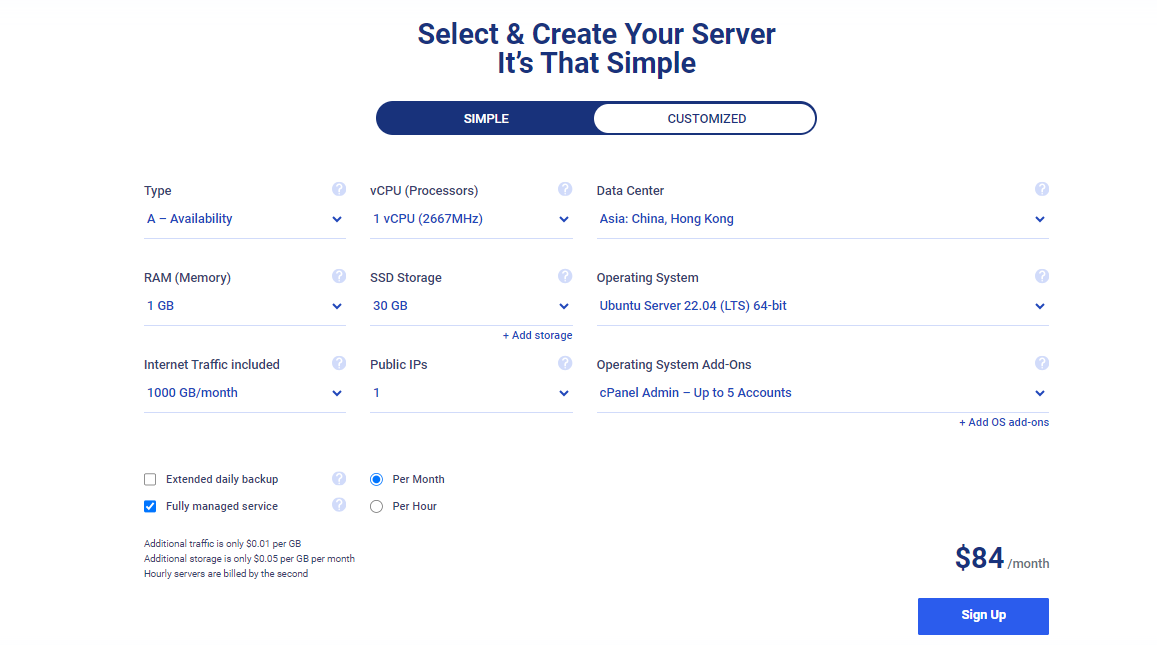Open OS Add-Ons dropdown showing cPanel Admin
Screen dimensions: 1157x645
pyautogui.click(x=823, y=393)
